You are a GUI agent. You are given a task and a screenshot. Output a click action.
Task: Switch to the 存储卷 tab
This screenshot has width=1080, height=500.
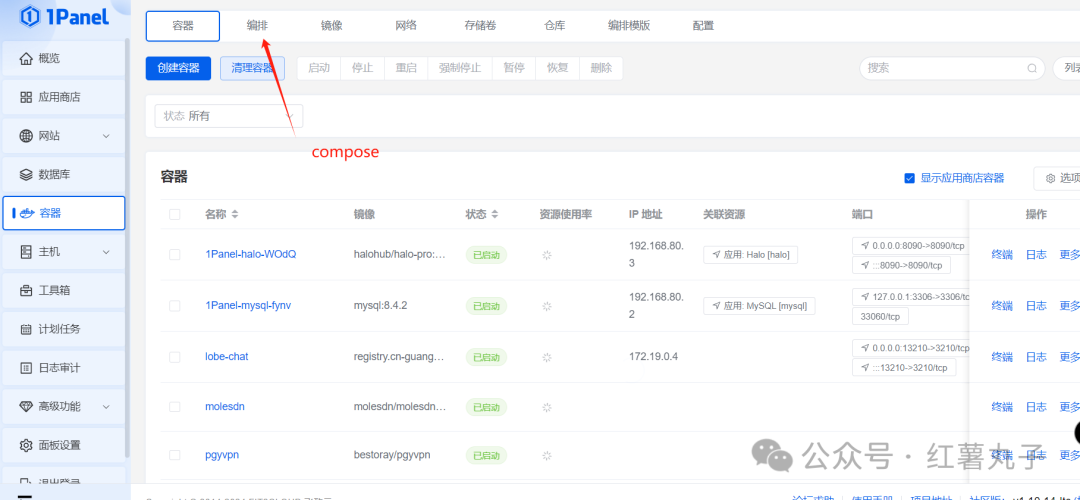[480, 26]
